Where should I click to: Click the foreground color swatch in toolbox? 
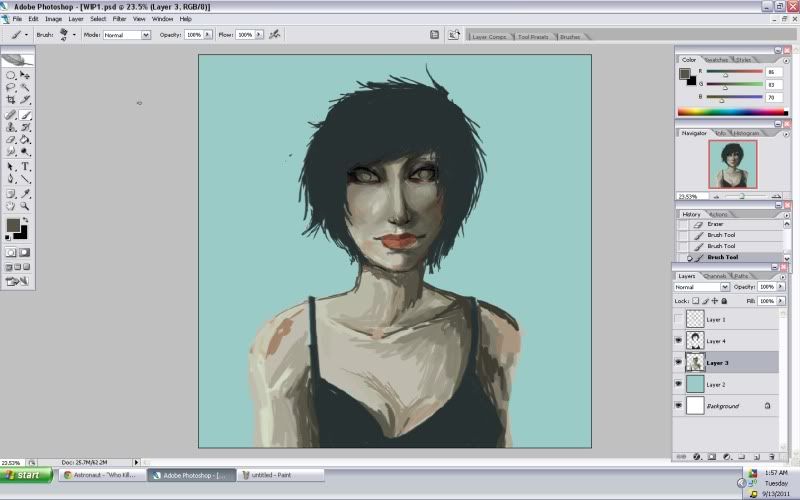(13, 226)
